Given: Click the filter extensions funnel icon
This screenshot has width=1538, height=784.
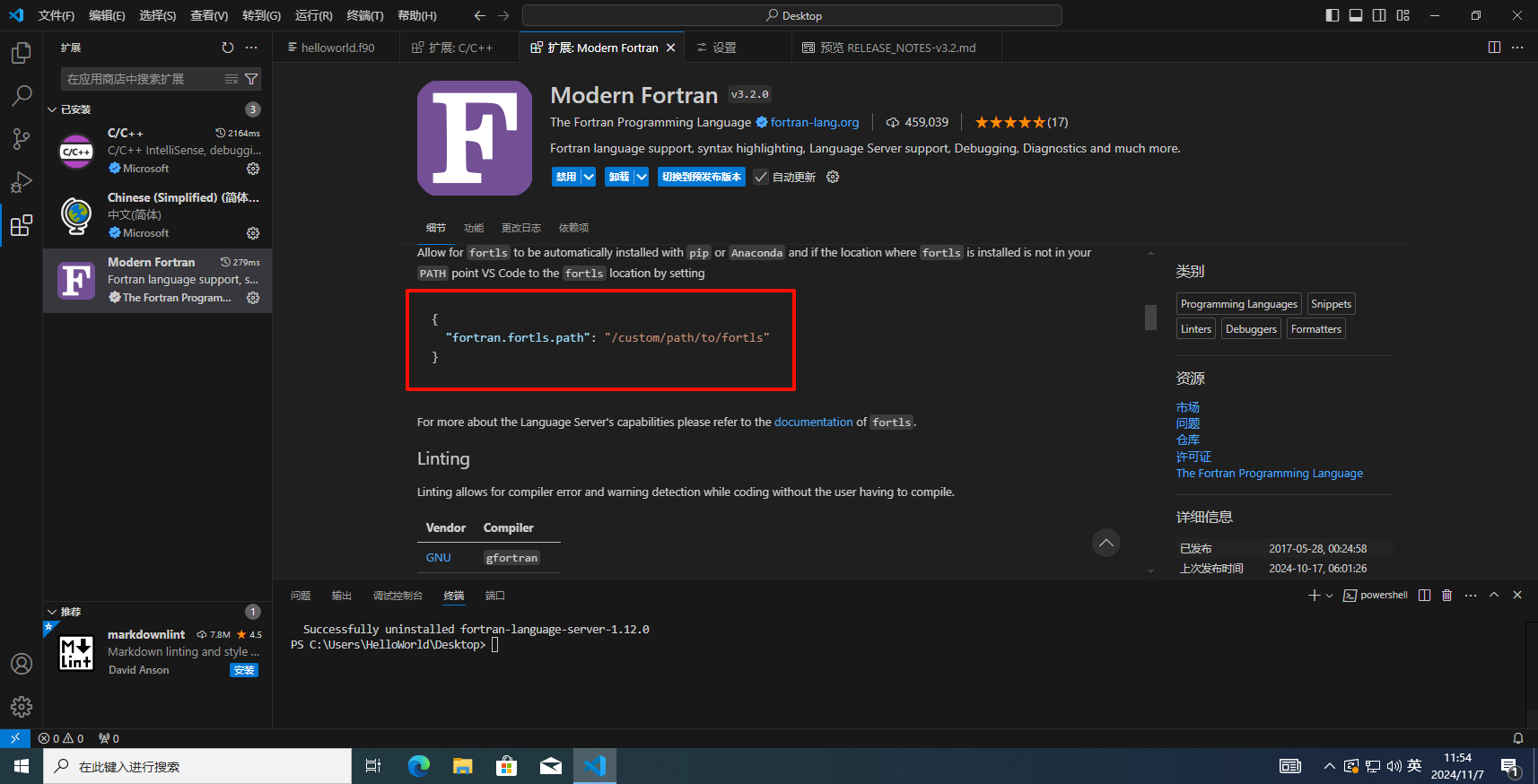Looking at the screenshot, I should pos(251,79).
